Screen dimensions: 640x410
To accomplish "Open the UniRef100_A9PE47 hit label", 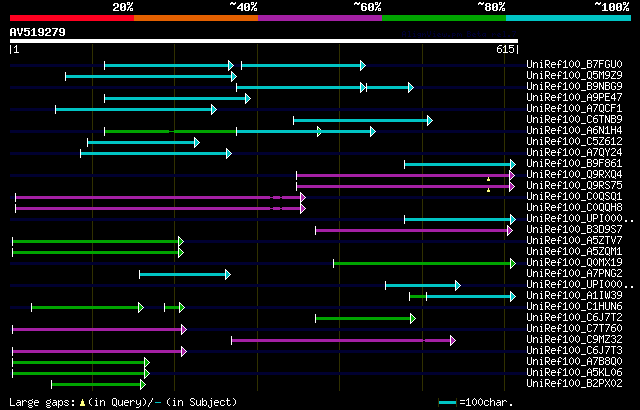I will tap(574, 98).
